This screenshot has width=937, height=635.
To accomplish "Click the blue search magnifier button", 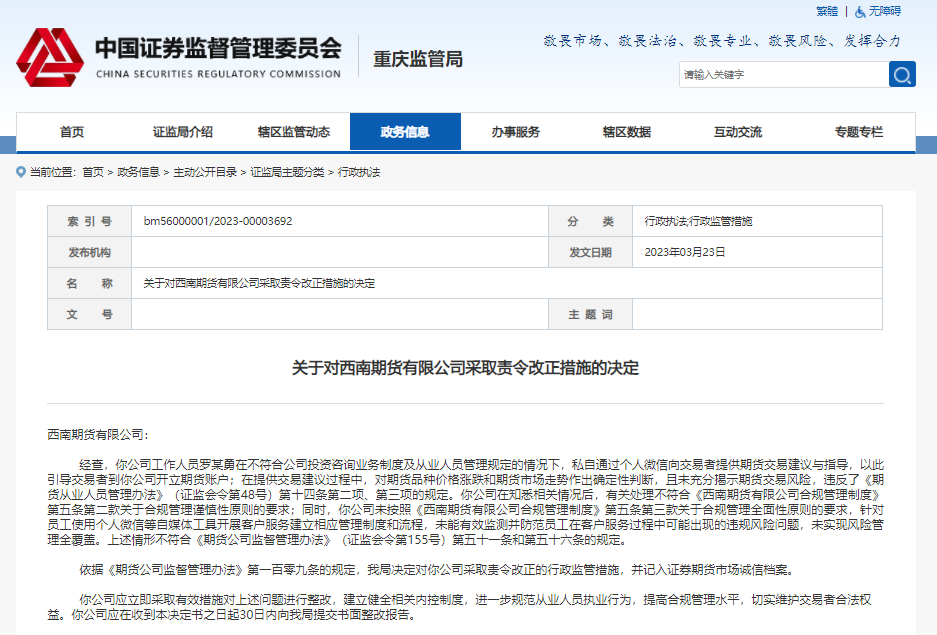I will coord(902,75).
